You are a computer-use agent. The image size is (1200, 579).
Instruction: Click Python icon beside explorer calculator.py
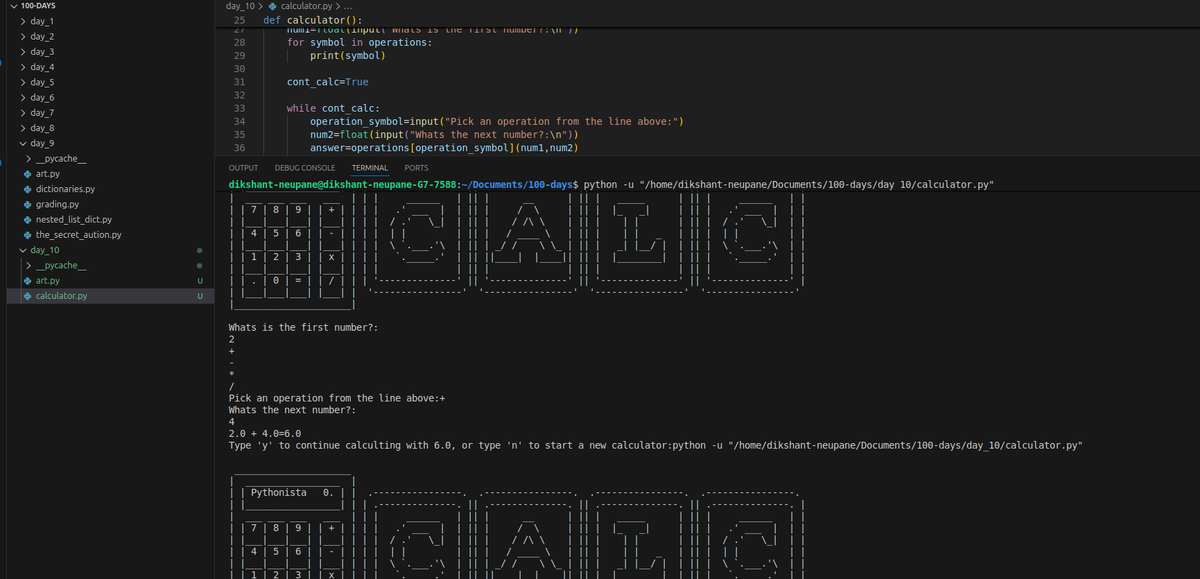(x=28, y=296)
